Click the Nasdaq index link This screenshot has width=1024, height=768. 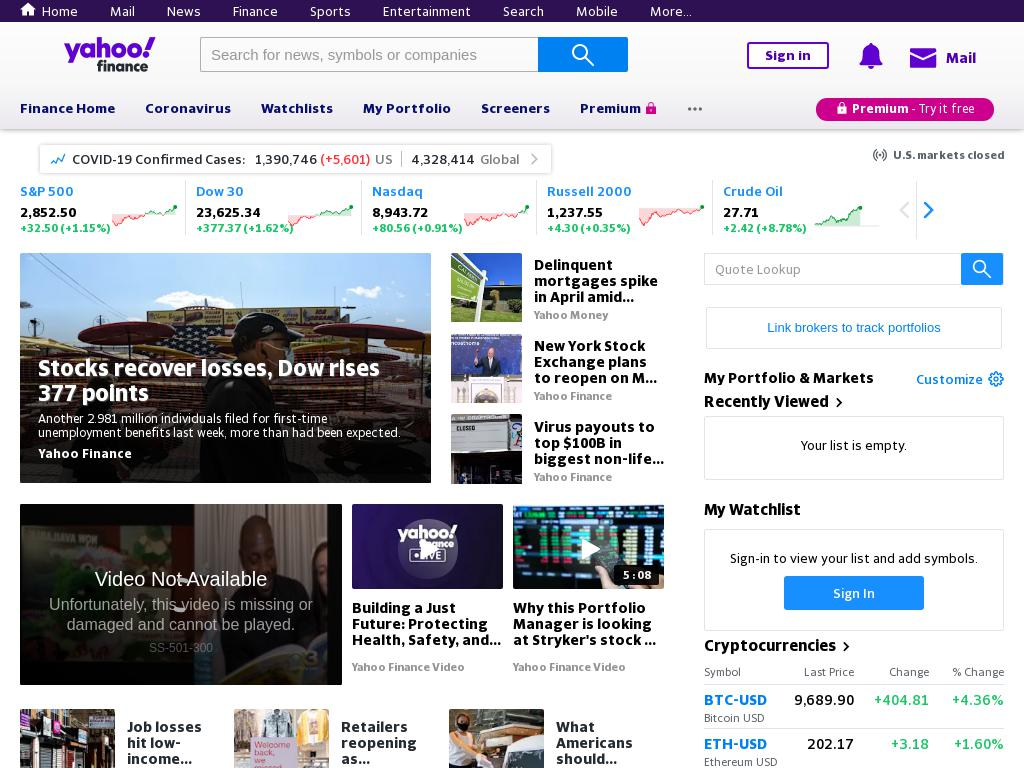397,191
